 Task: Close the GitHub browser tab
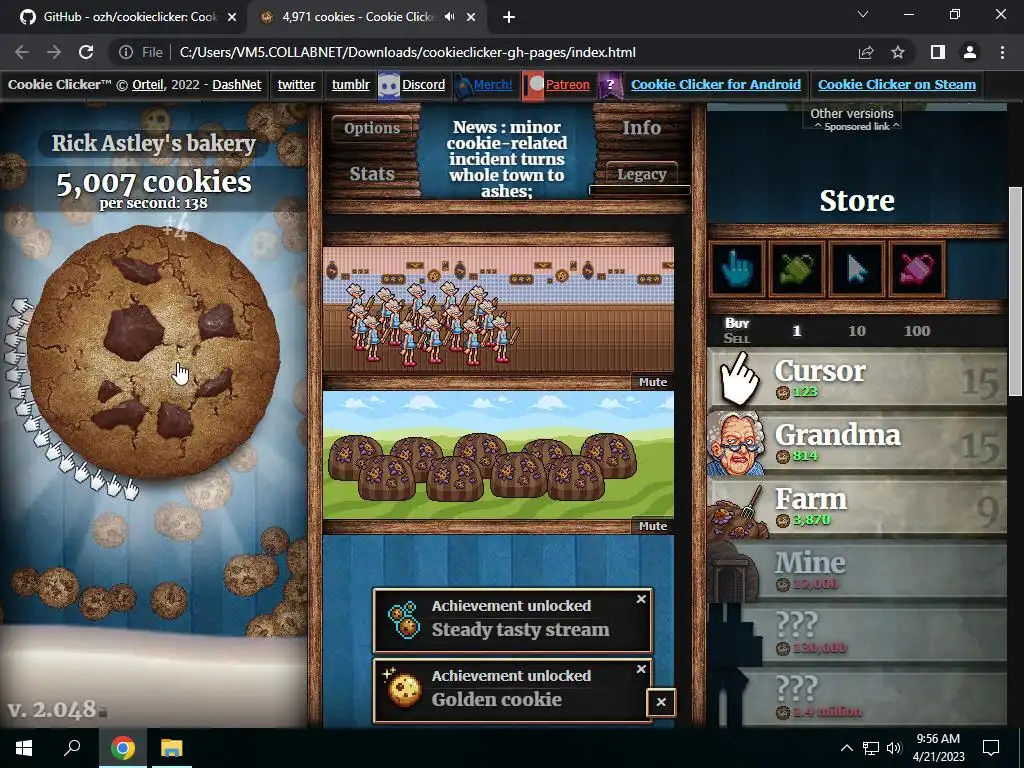tap(232, 17)
